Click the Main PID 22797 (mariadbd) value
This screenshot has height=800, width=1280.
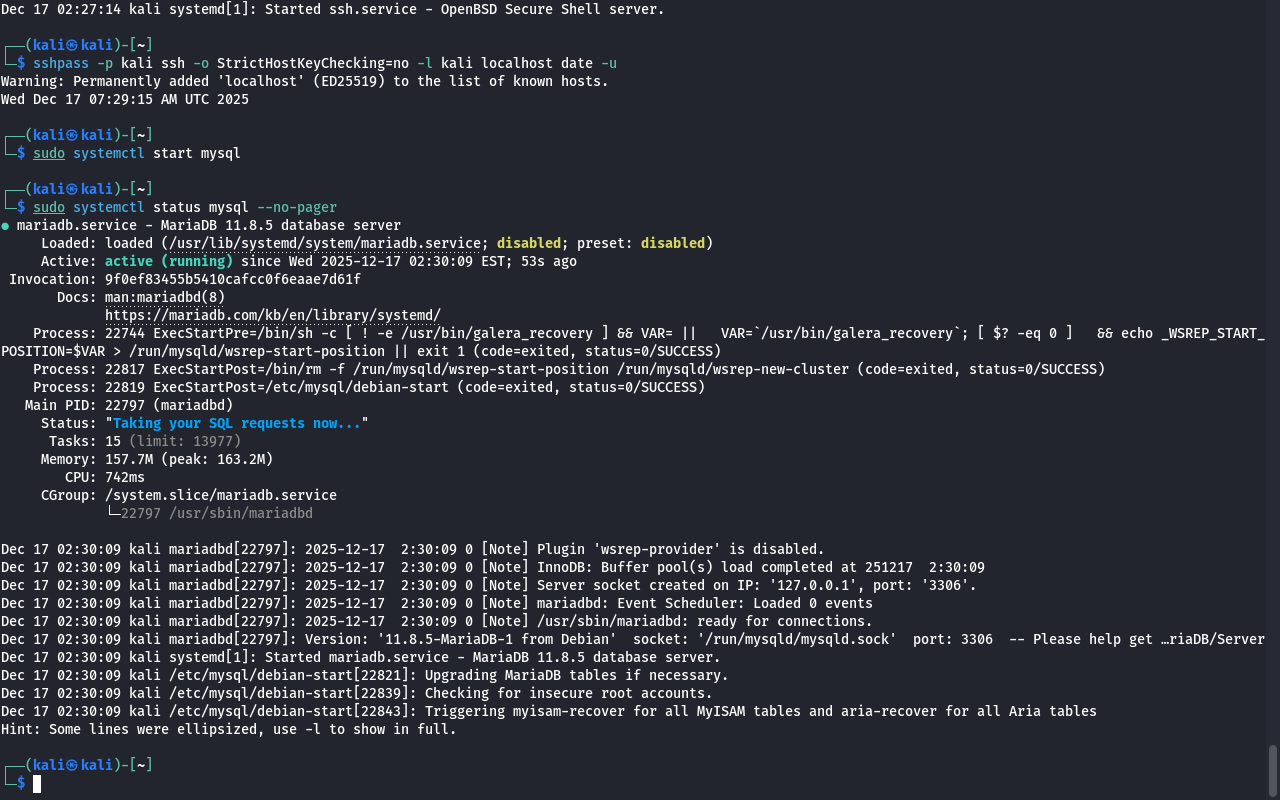coord(168,405)
